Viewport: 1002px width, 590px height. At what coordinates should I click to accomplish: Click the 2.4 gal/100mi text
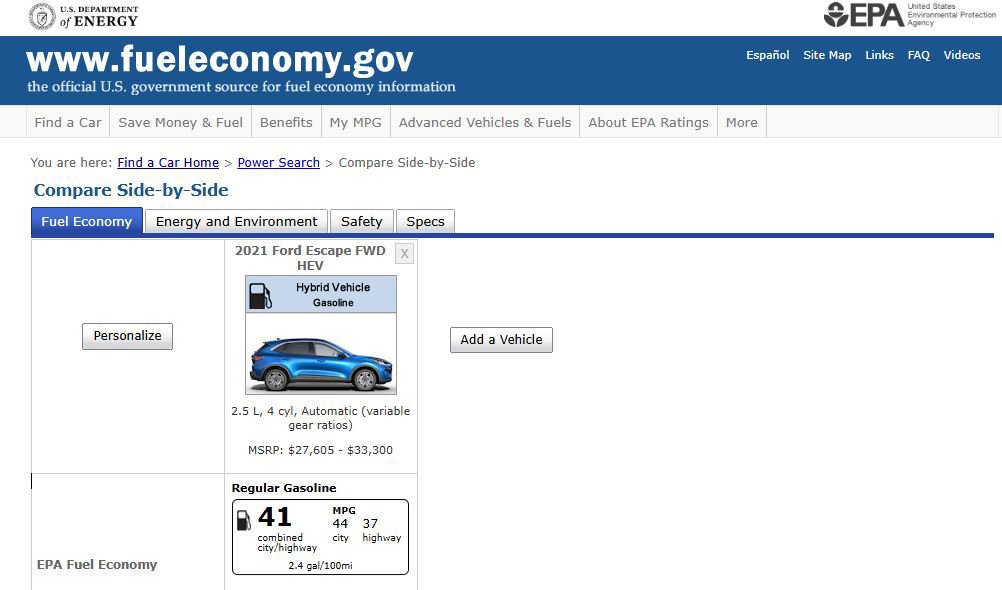(320, 566)
